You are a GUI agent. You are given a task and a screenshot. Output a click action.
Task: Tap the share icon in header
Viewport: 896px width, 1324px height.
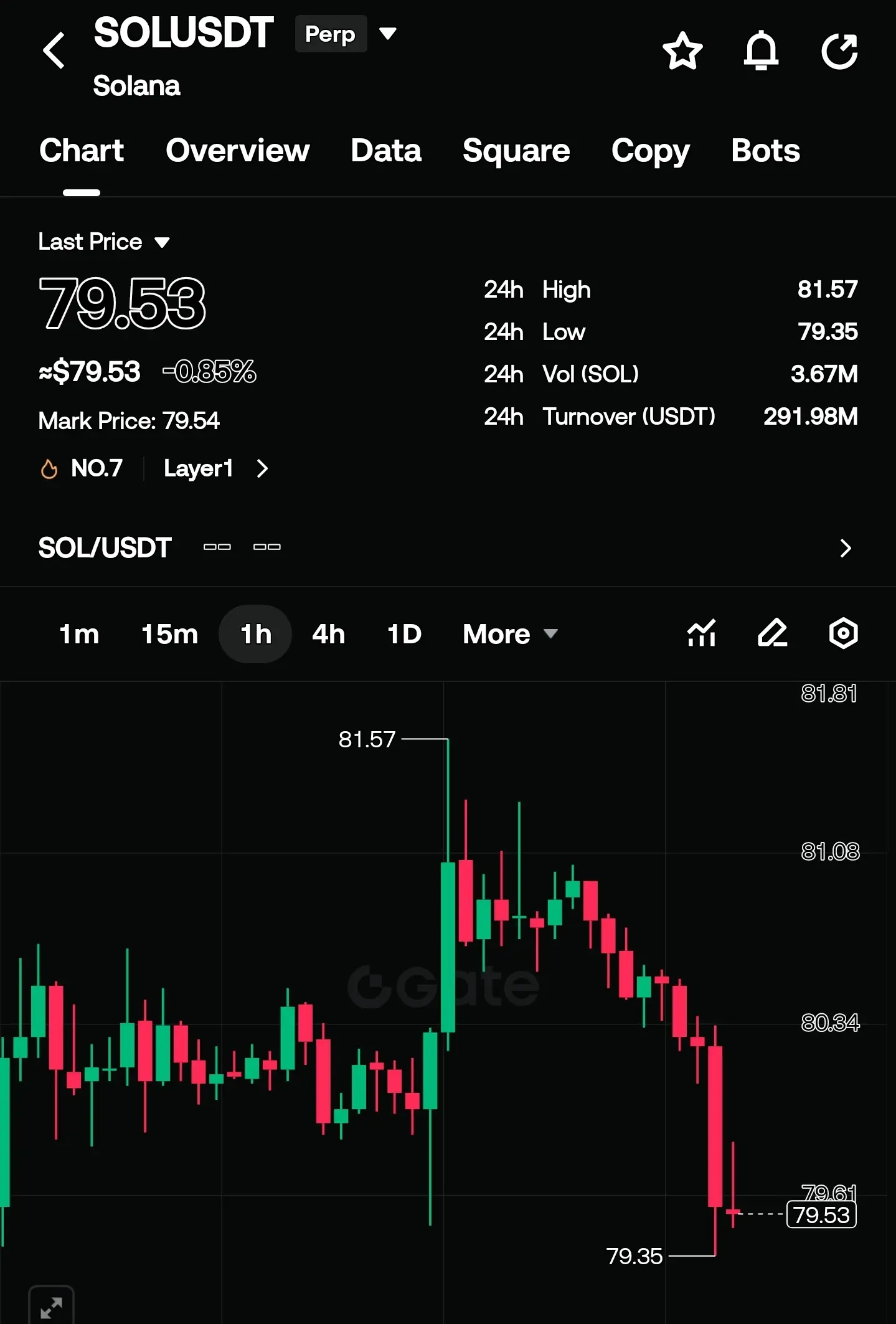pyautogui.click(x=839, y=50)
